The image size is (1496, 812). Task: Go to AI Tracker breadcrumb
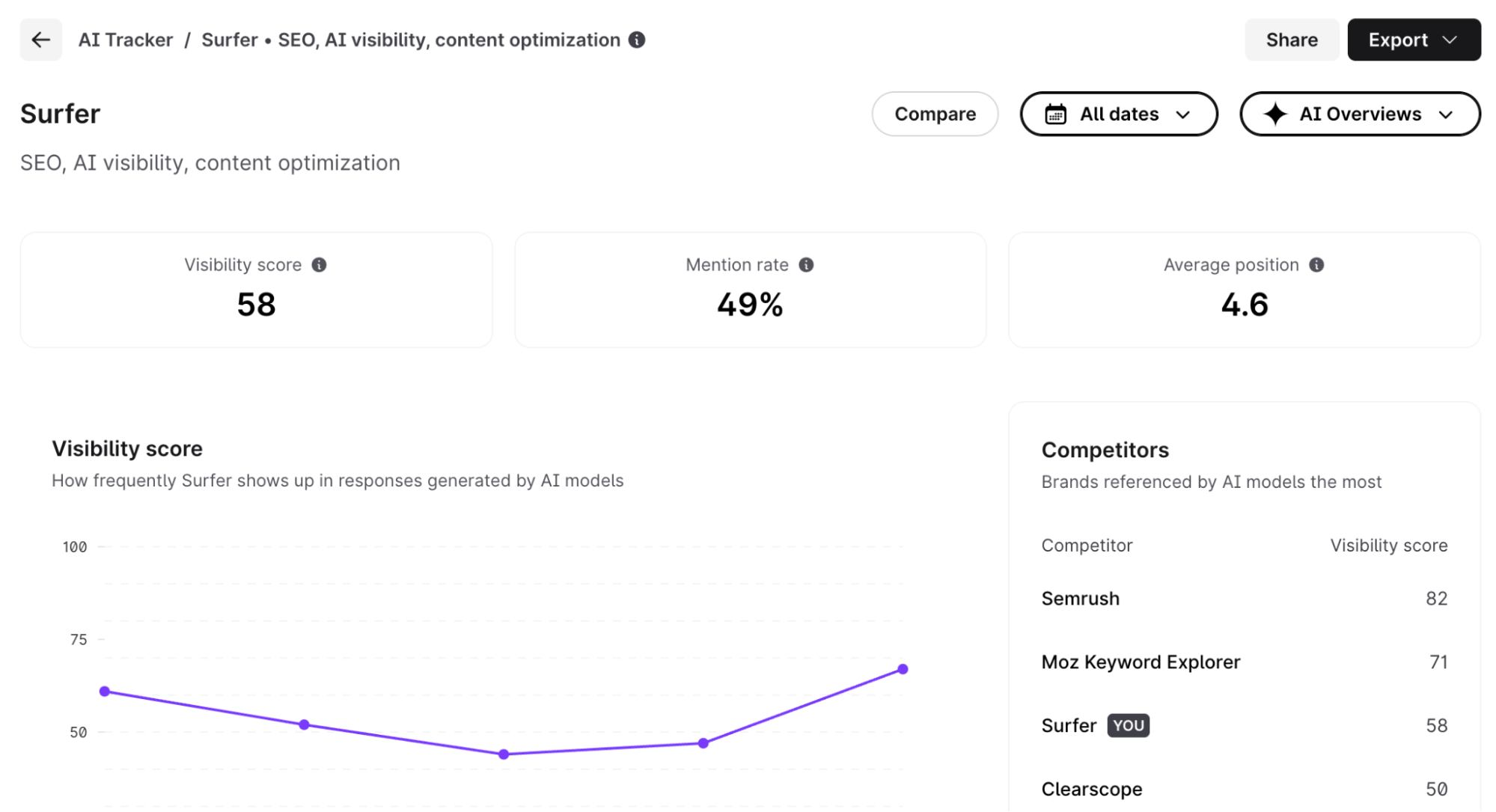(x=126, y=40)
